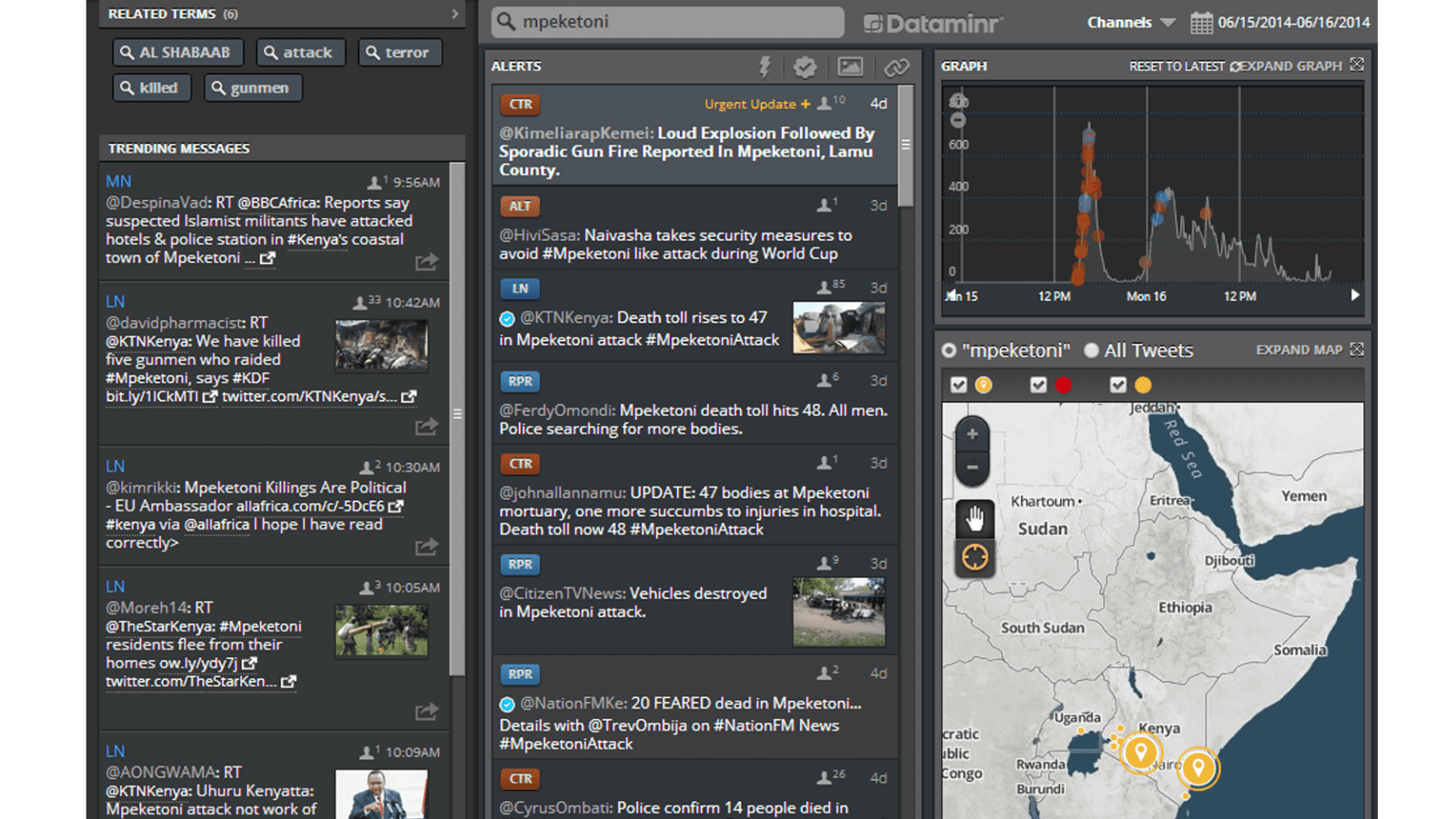This screenshot has height=819, width=1456.
Task: Collapse the Related Terms panel arrow
Action: [x=455, y=14]
